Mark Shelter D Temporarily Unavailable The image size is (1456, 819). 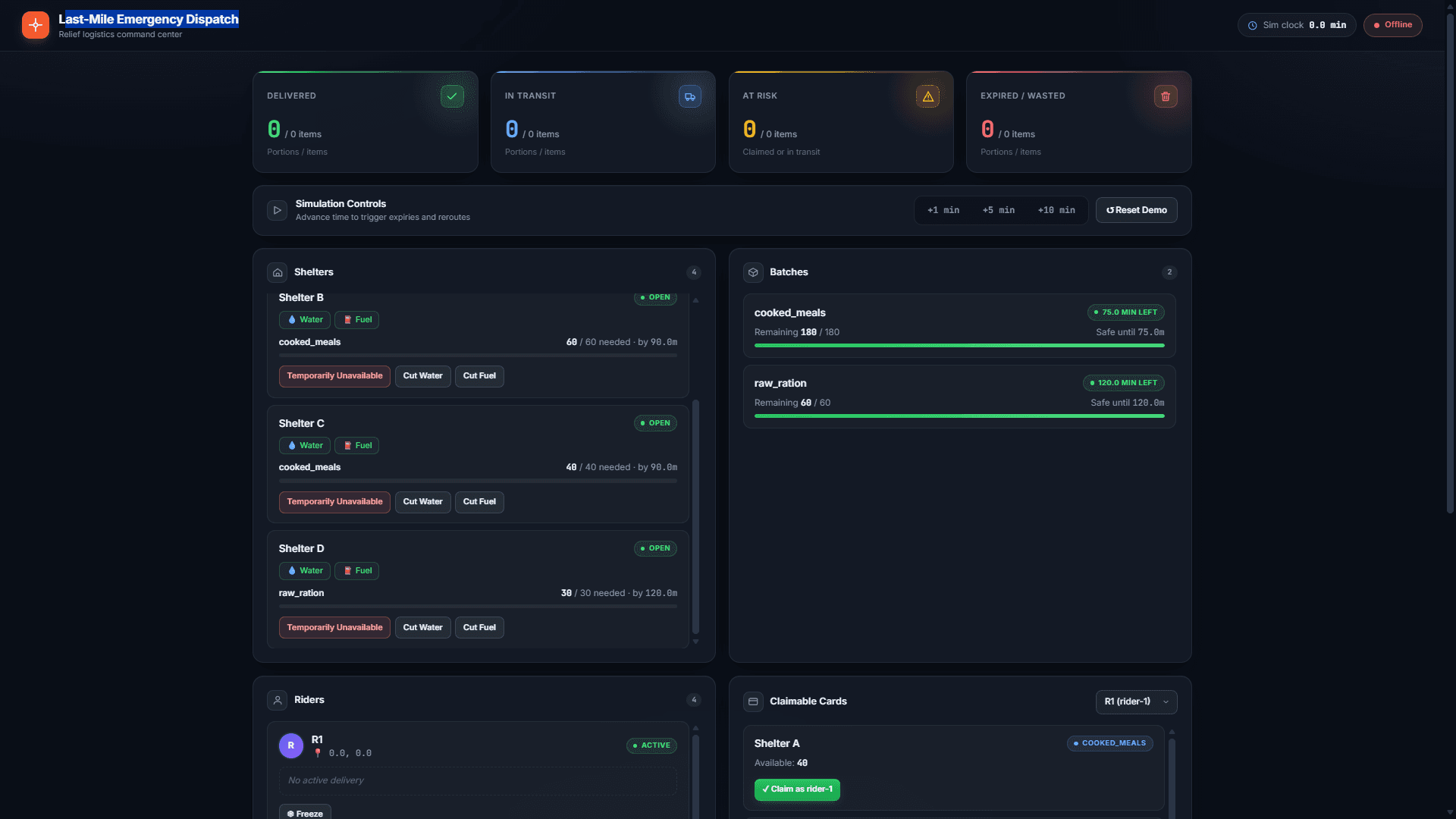334,628
